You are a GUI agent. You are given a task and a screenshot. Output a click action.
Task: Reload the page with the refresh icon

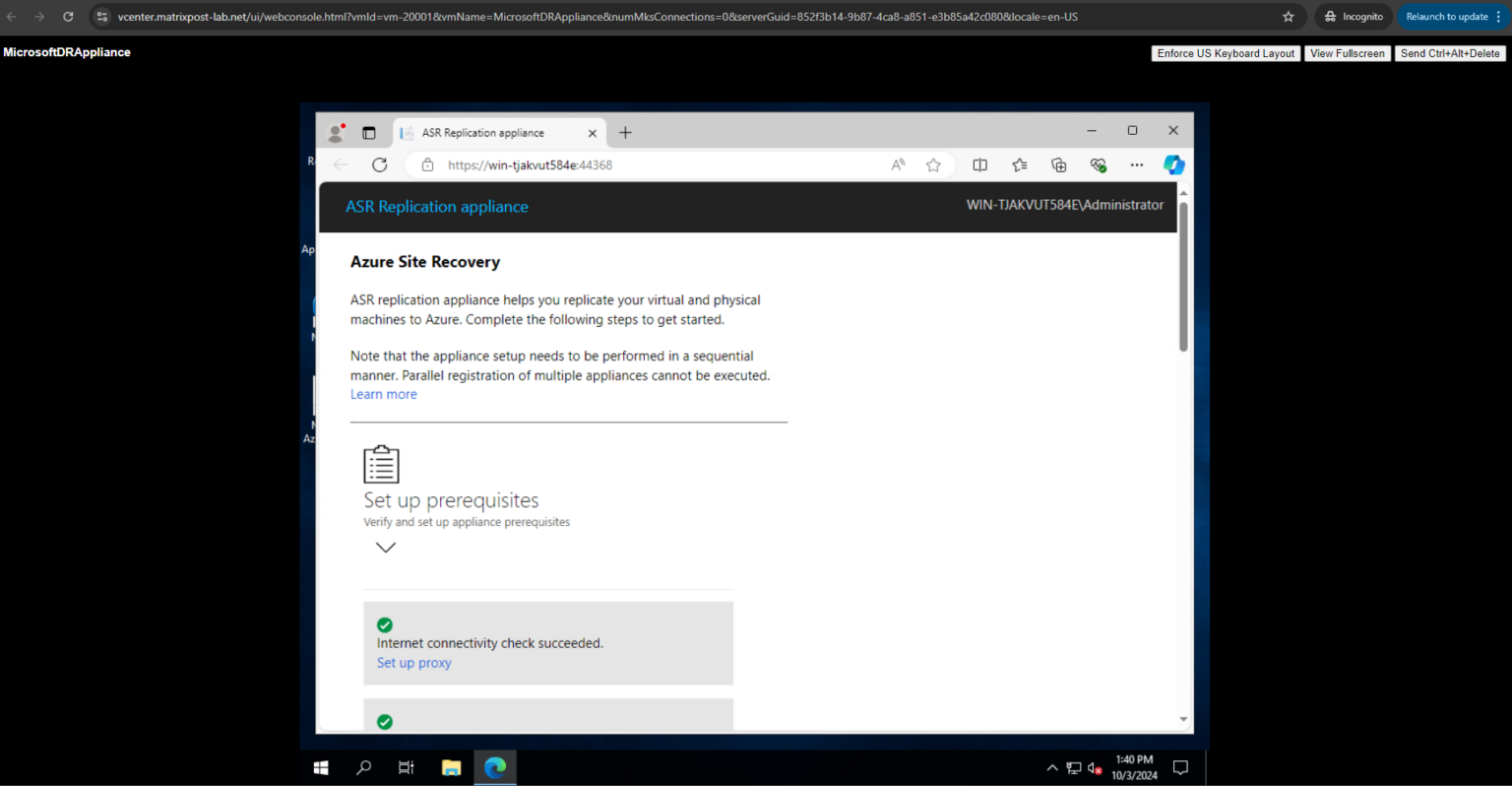pos(379,164)
